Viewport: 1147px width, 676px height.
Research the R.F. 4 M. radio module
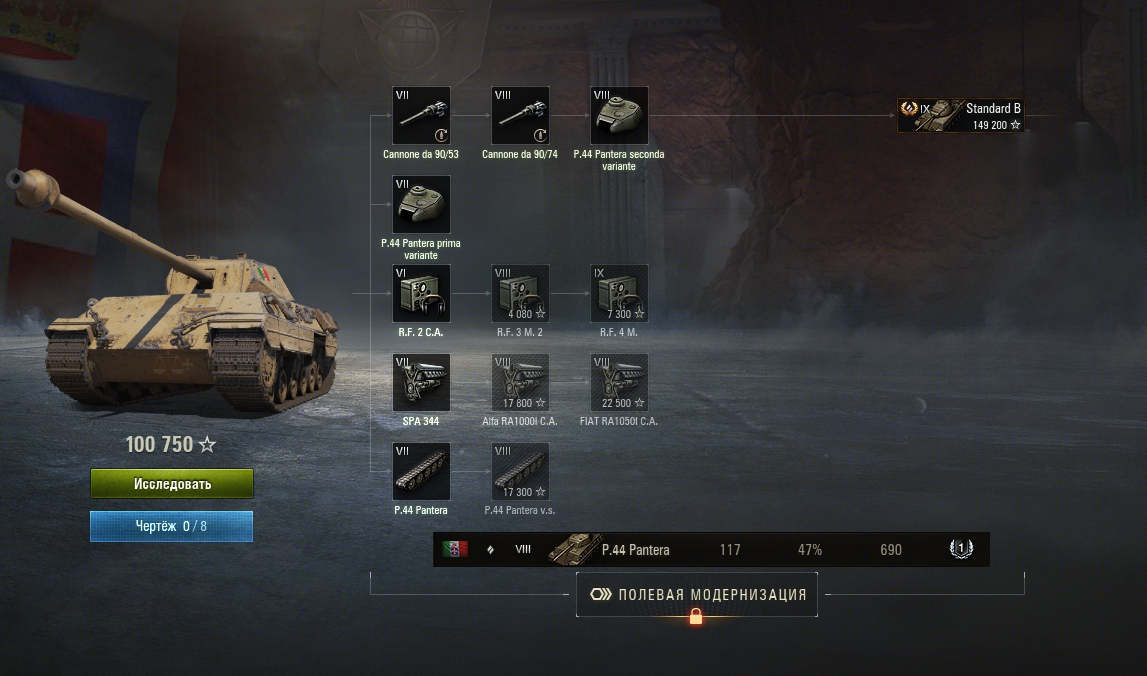click(x=619, y=293)
